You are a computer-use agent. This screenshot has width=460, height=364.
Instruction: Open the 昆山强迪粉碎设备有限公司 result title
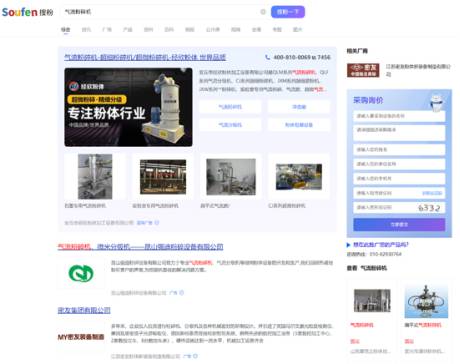(140, 247)
